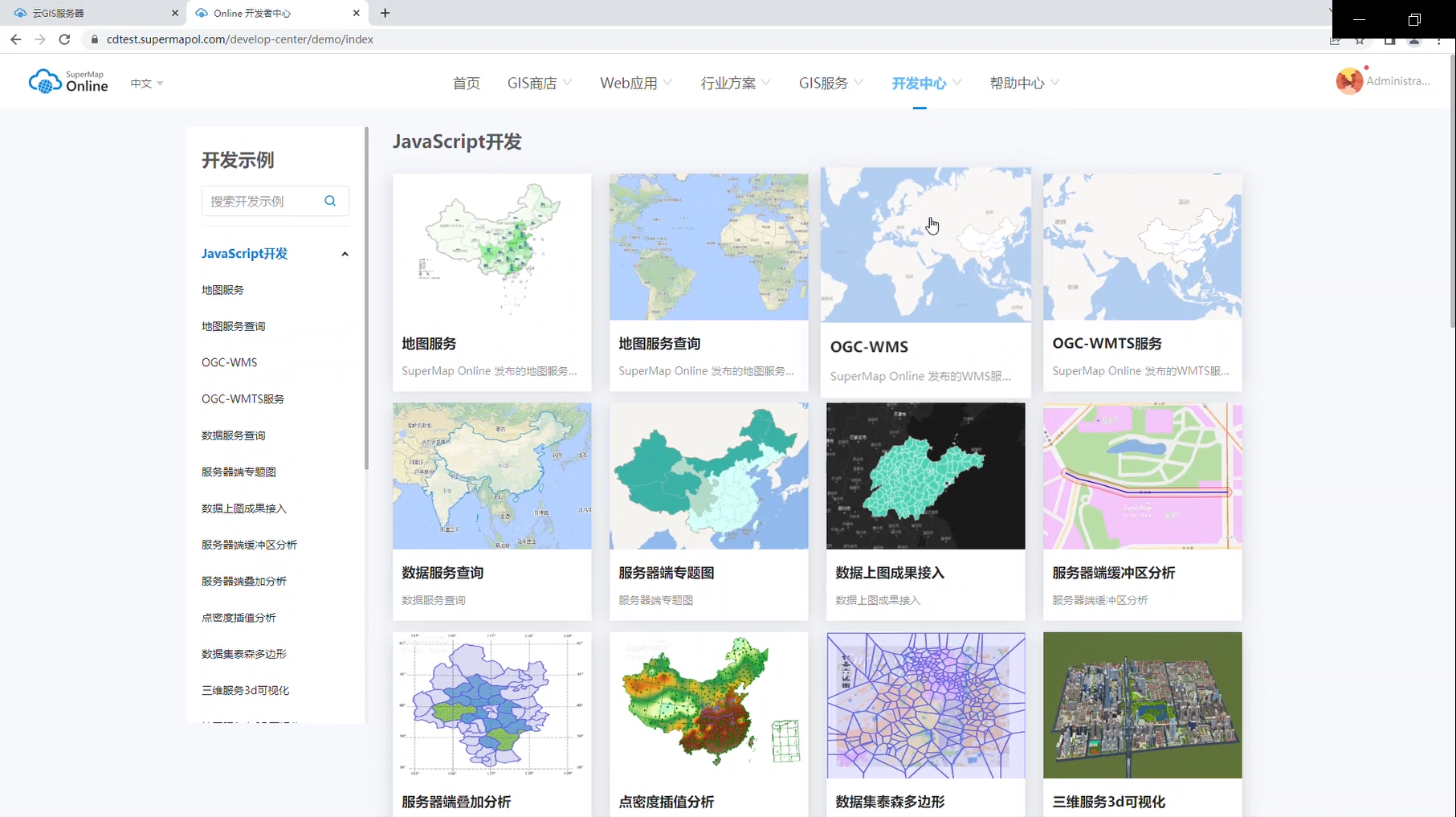Select 数据集泰森多边形 in the sidebar

244,654
